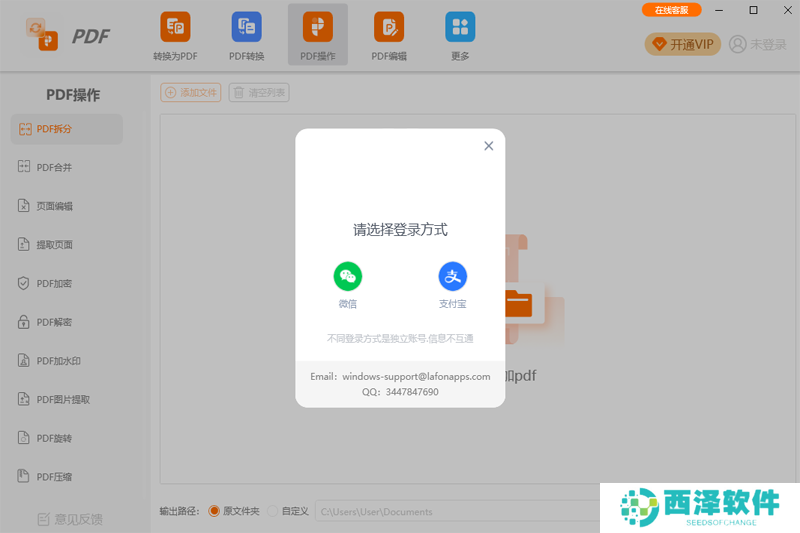Image resolution: width=800 pixels, height=533 pixels.
Task: Select 原文件夹 output radio button
Action: [x=214, y=511]
